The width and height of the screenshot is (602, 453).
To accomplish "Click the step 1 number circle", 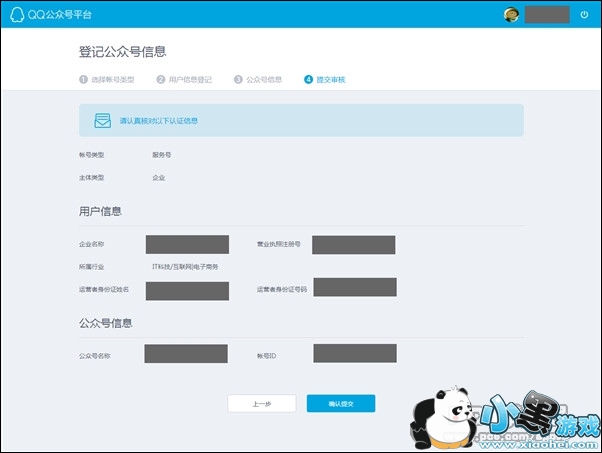I will (x=83, y=79).
